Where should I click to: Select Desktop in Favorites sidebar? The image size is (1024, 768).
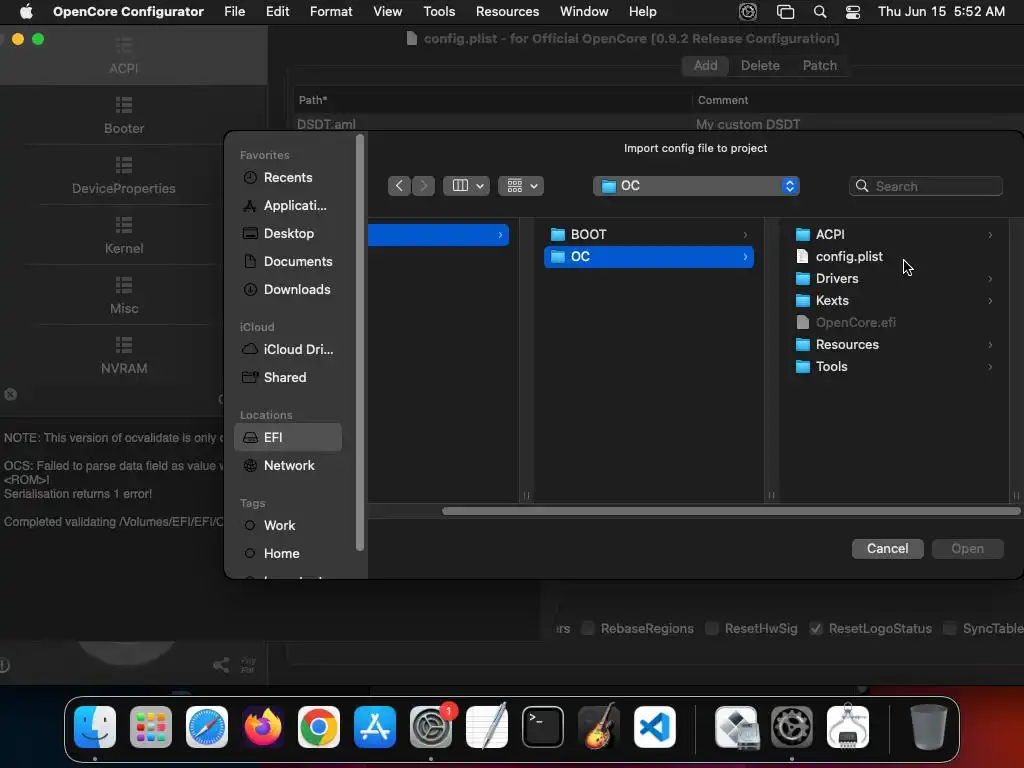(x=287, y=234)
